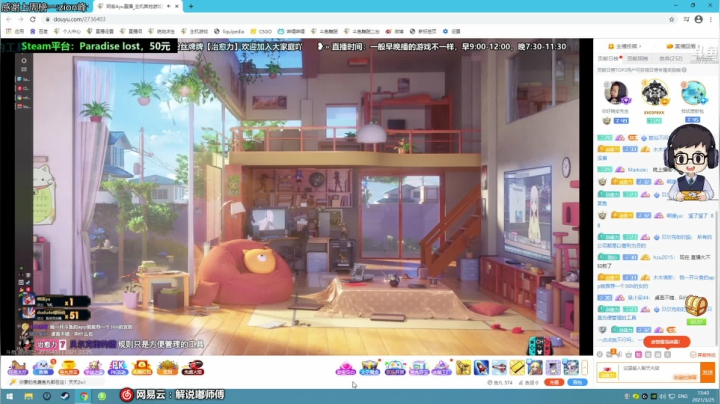The height and width of the screenshot is (404, 720).
Task: Go back to the previous browser page
Action: [9, 19]
